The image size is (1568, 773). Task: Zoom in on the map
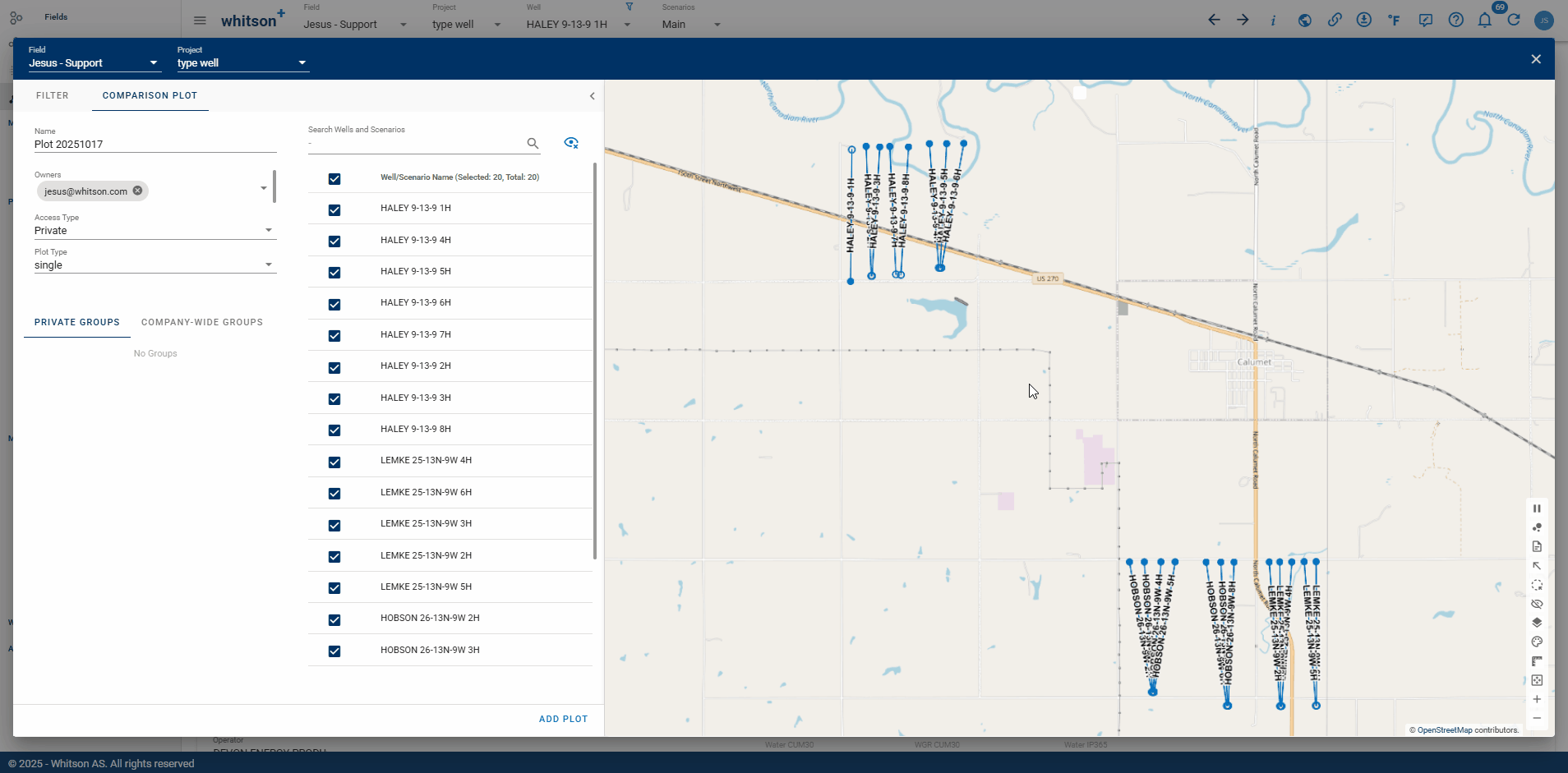1537,699
